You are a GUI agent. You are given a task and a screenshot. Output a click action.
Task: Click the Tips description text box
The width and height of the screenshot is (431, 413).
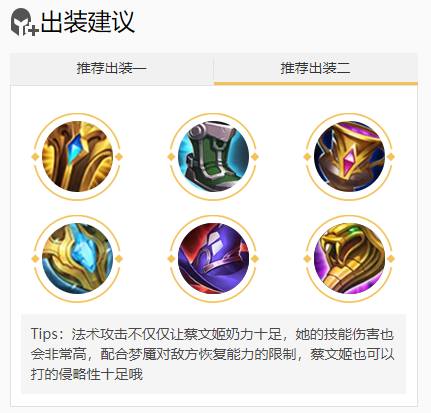213,354
